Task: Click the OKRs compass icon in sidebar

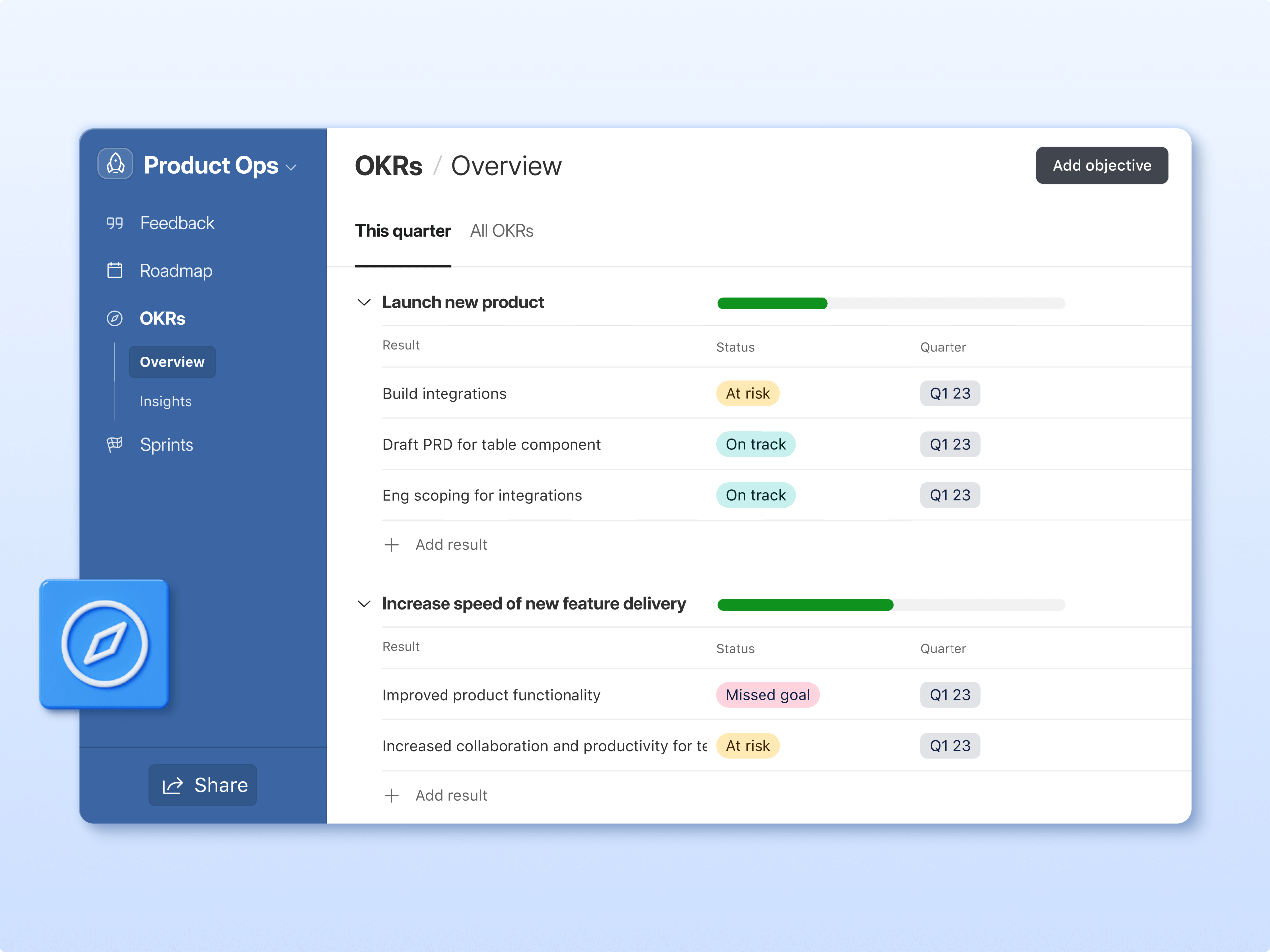Action: click(114, 318)
